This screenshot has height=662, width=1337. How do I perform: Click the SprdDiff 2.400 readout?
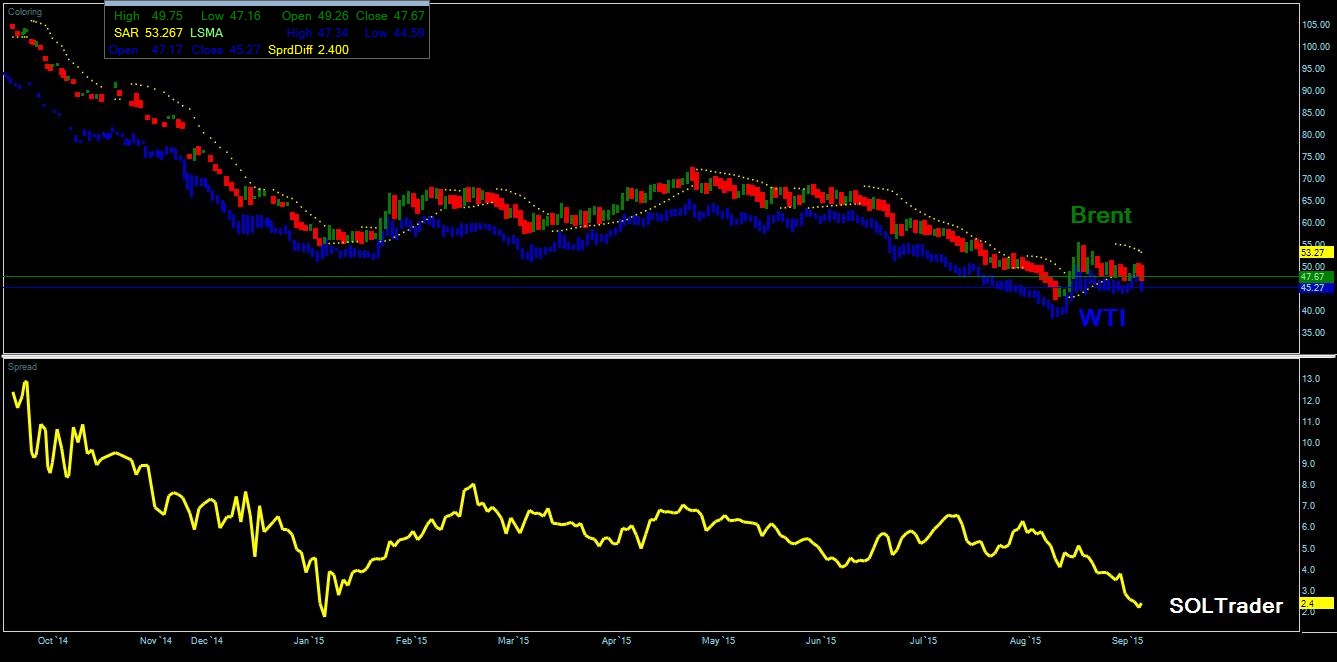[309, 50]
